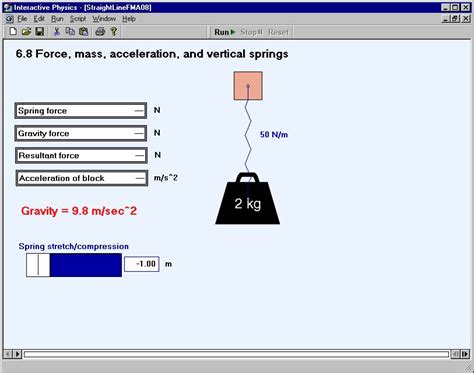Open the Edit menu
The image size is (474, 373).
coord(39,19)
